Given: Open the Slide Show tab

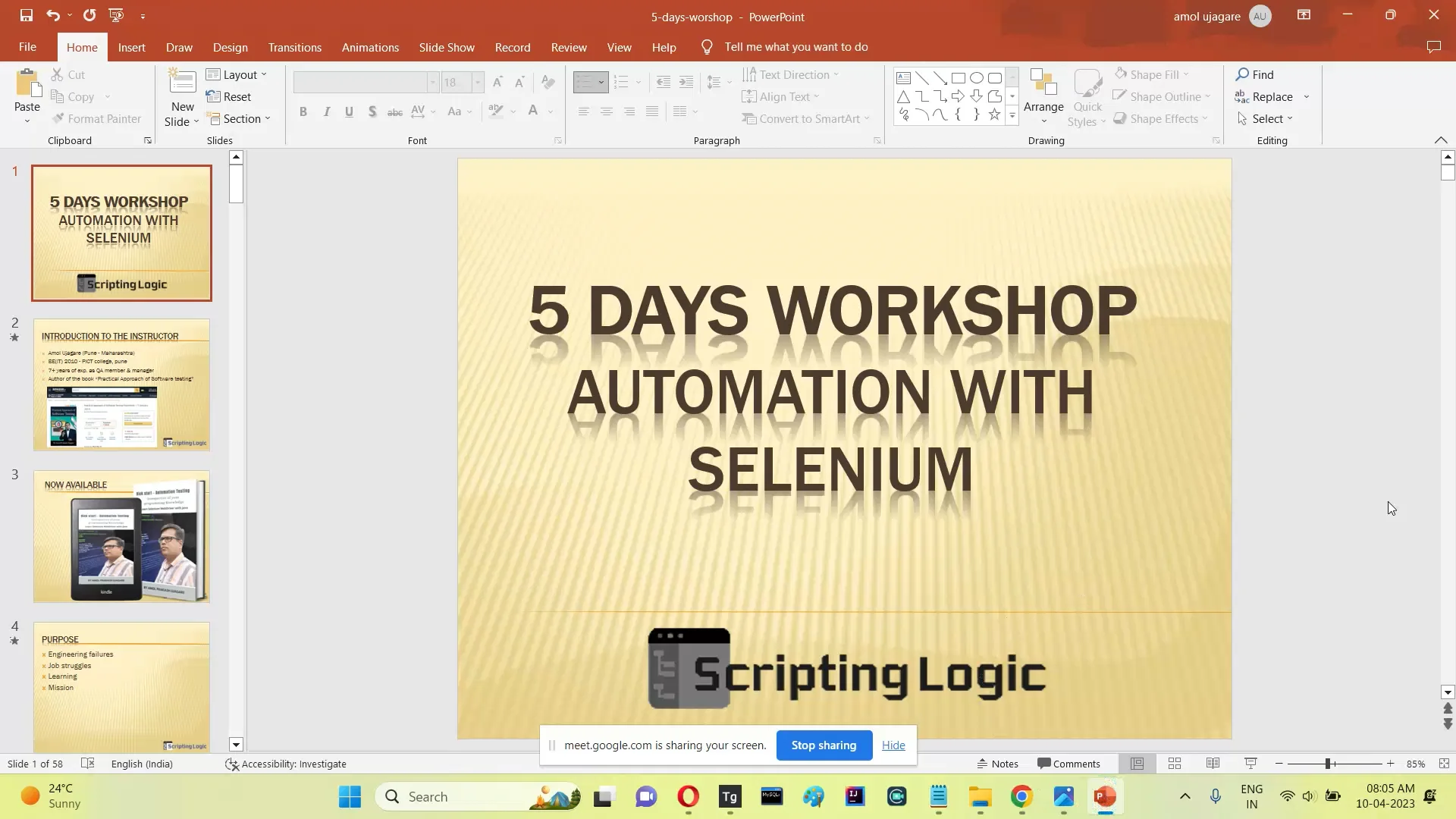Looking at the screenshot, I should point(447,47).
